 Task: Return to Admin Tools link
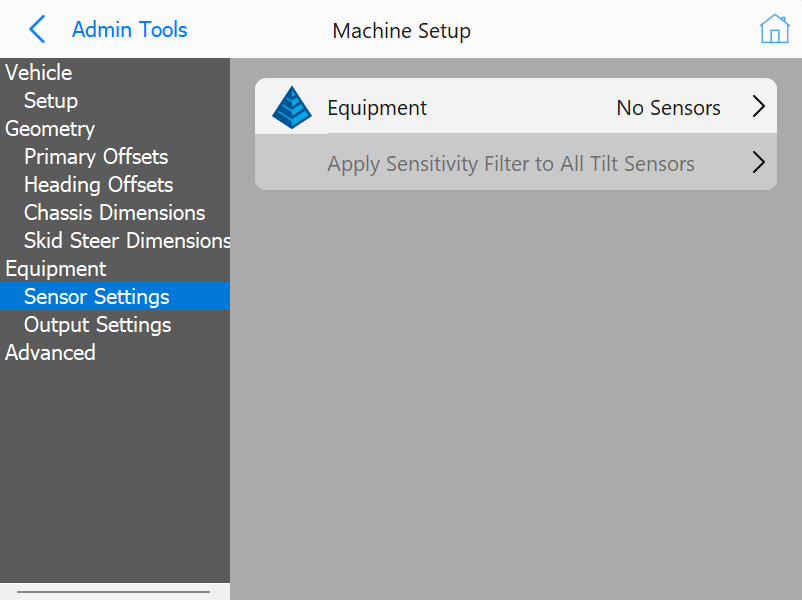pyautogui.click(x=129, y=30)
